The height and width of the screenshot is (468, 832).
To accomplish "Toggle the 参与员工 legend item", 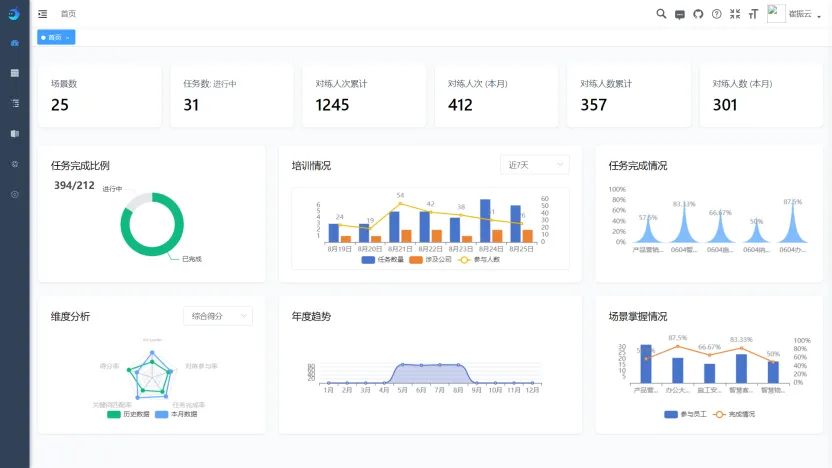I will [x=685, y=414].
